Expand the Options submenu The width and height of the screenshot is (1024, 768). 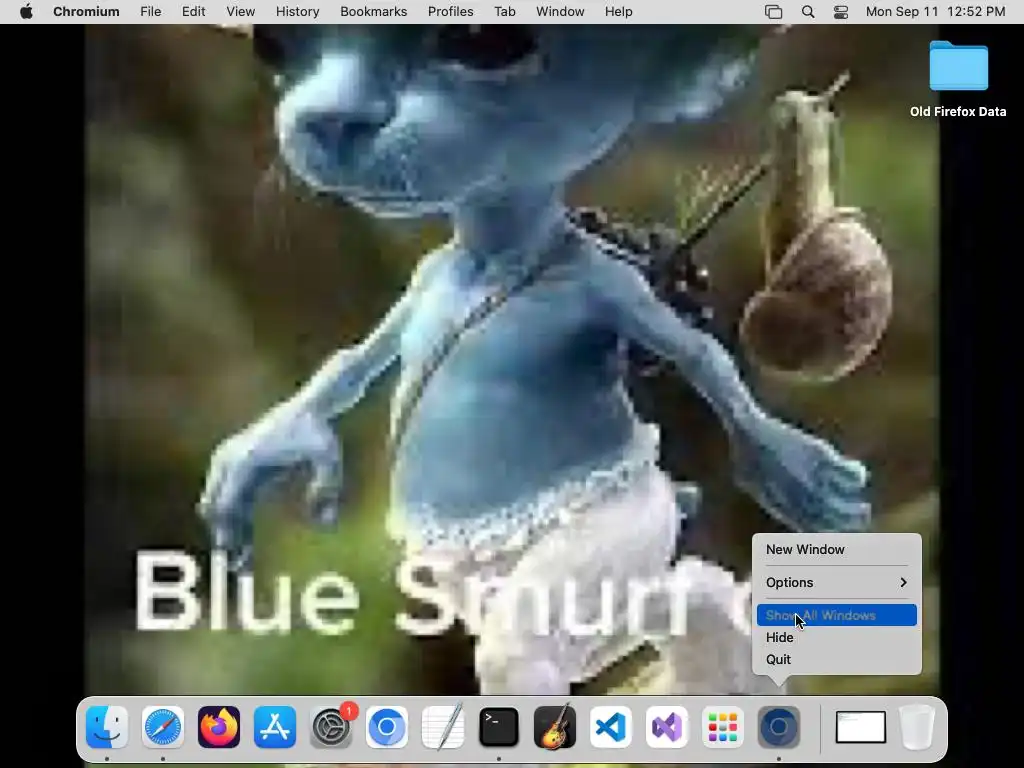coord(837,583)
